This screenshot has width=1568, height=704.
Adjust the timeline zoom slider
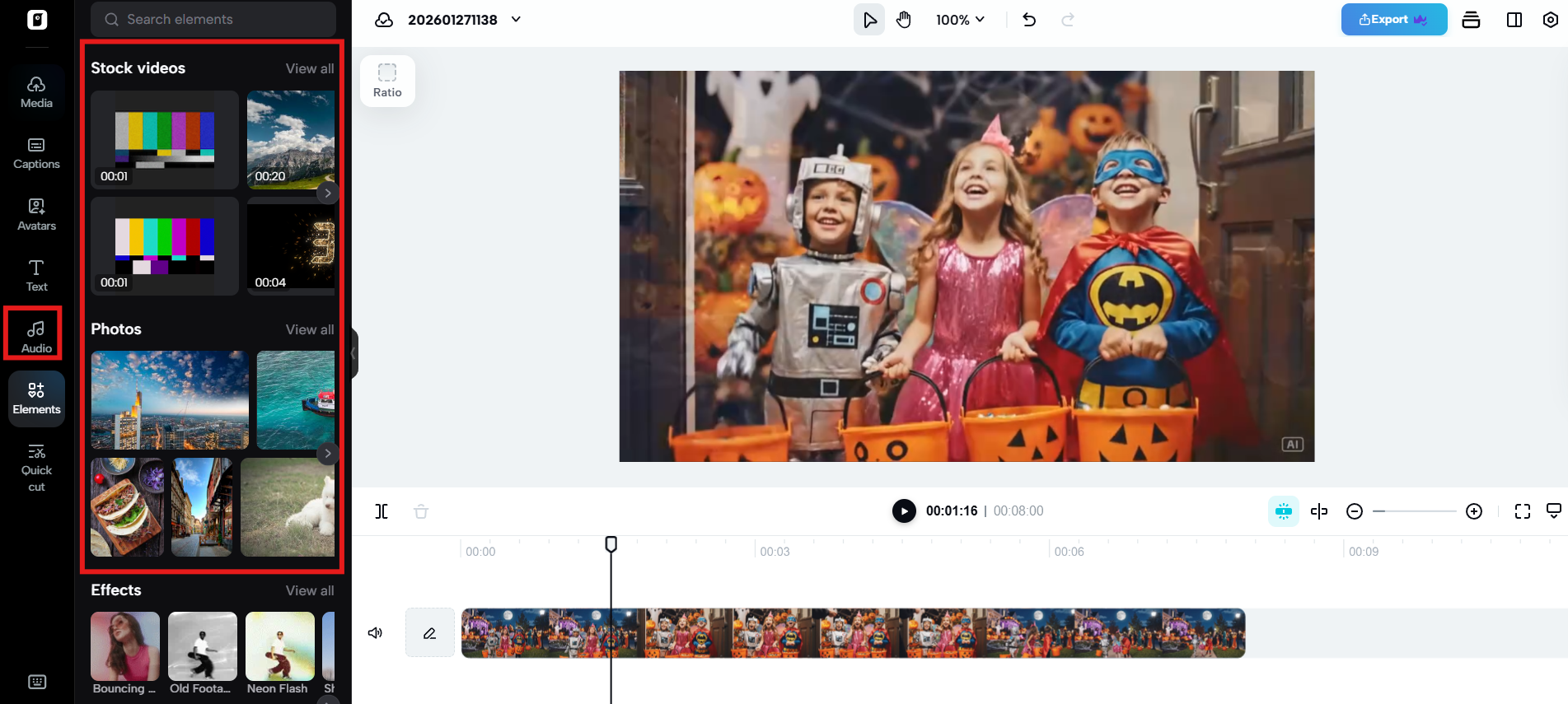click(x=1415, y=511)
